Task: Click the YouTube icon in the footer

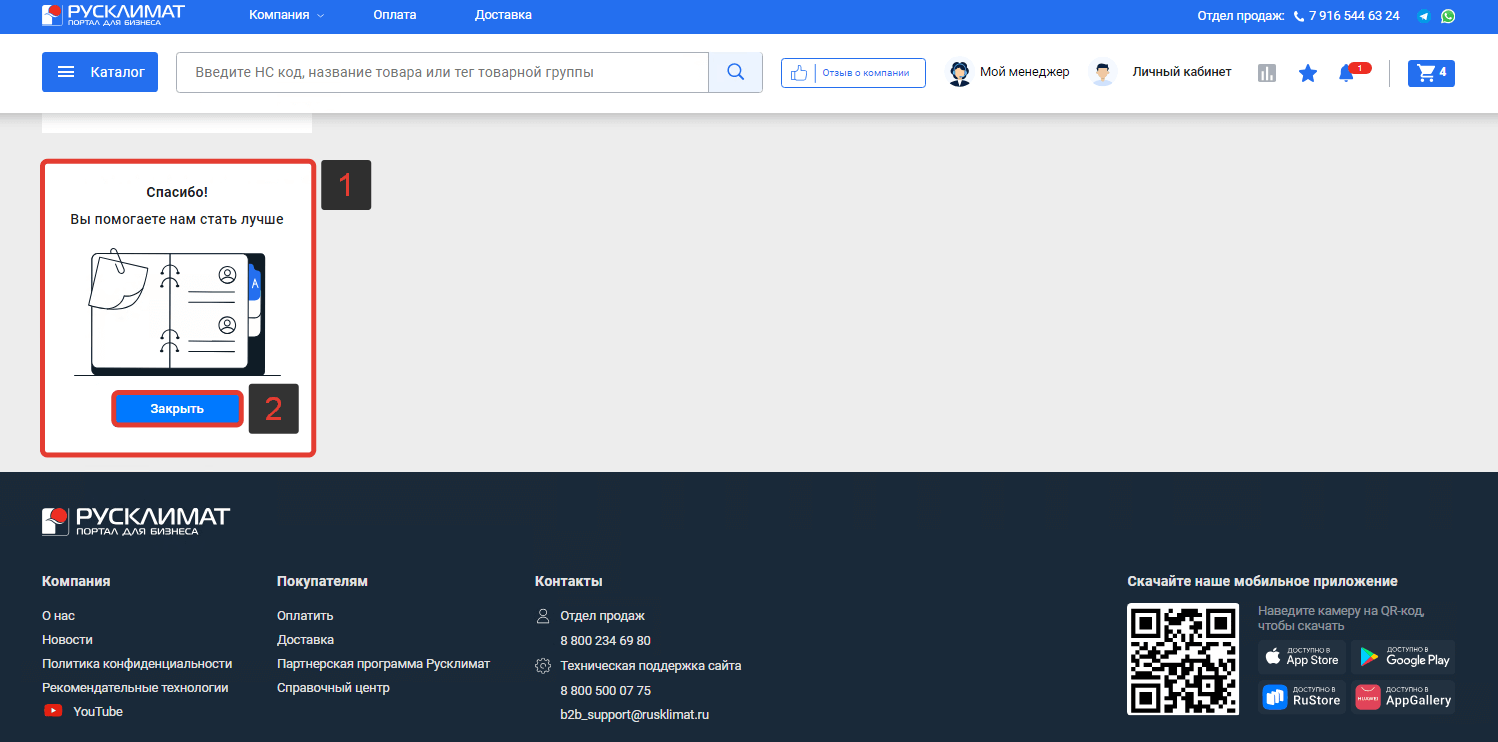Action: (53, 711)
